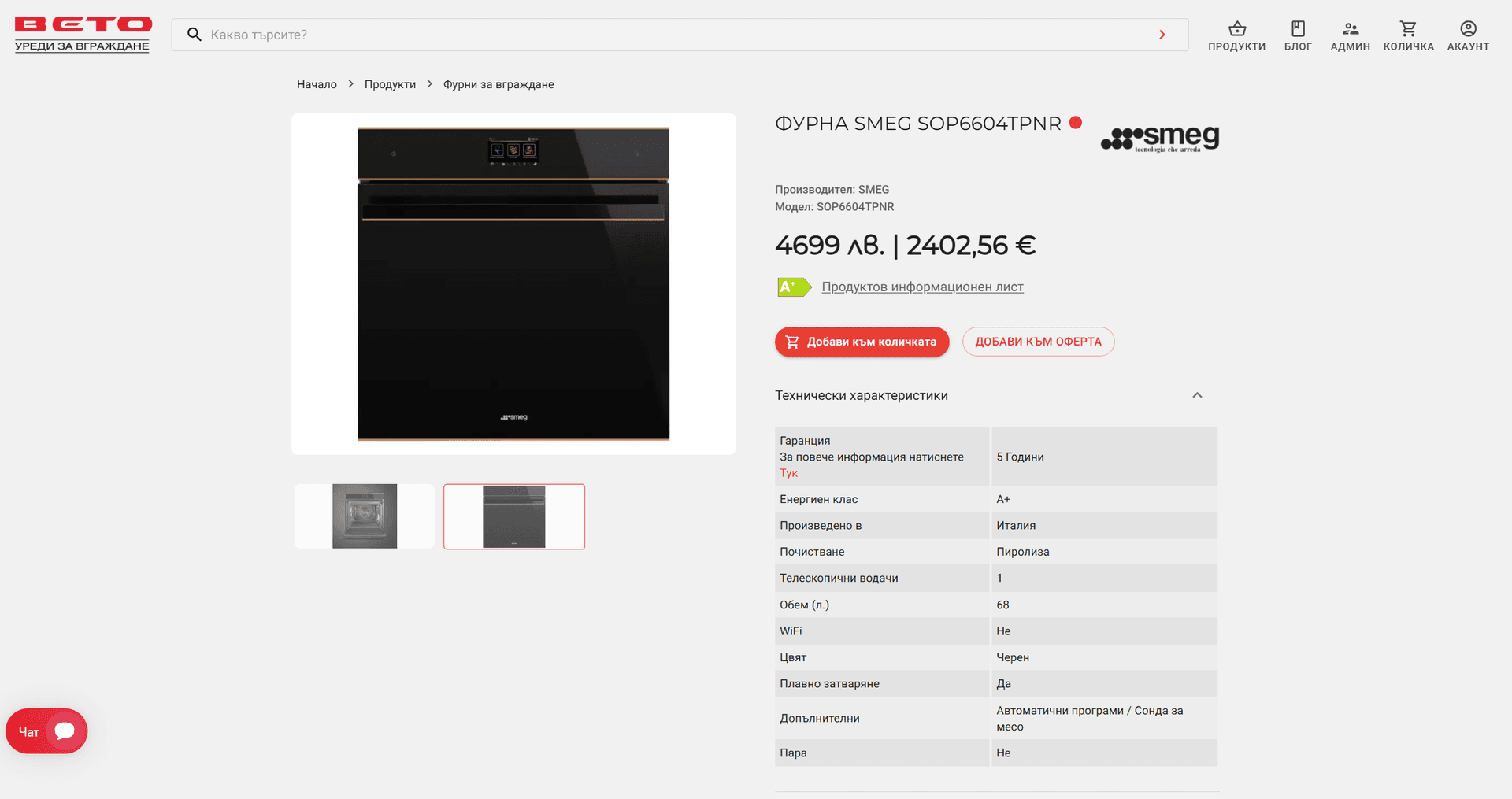Click the A+ energy label icon
The width and height of the screenshot is (1512, 799).
794,287
